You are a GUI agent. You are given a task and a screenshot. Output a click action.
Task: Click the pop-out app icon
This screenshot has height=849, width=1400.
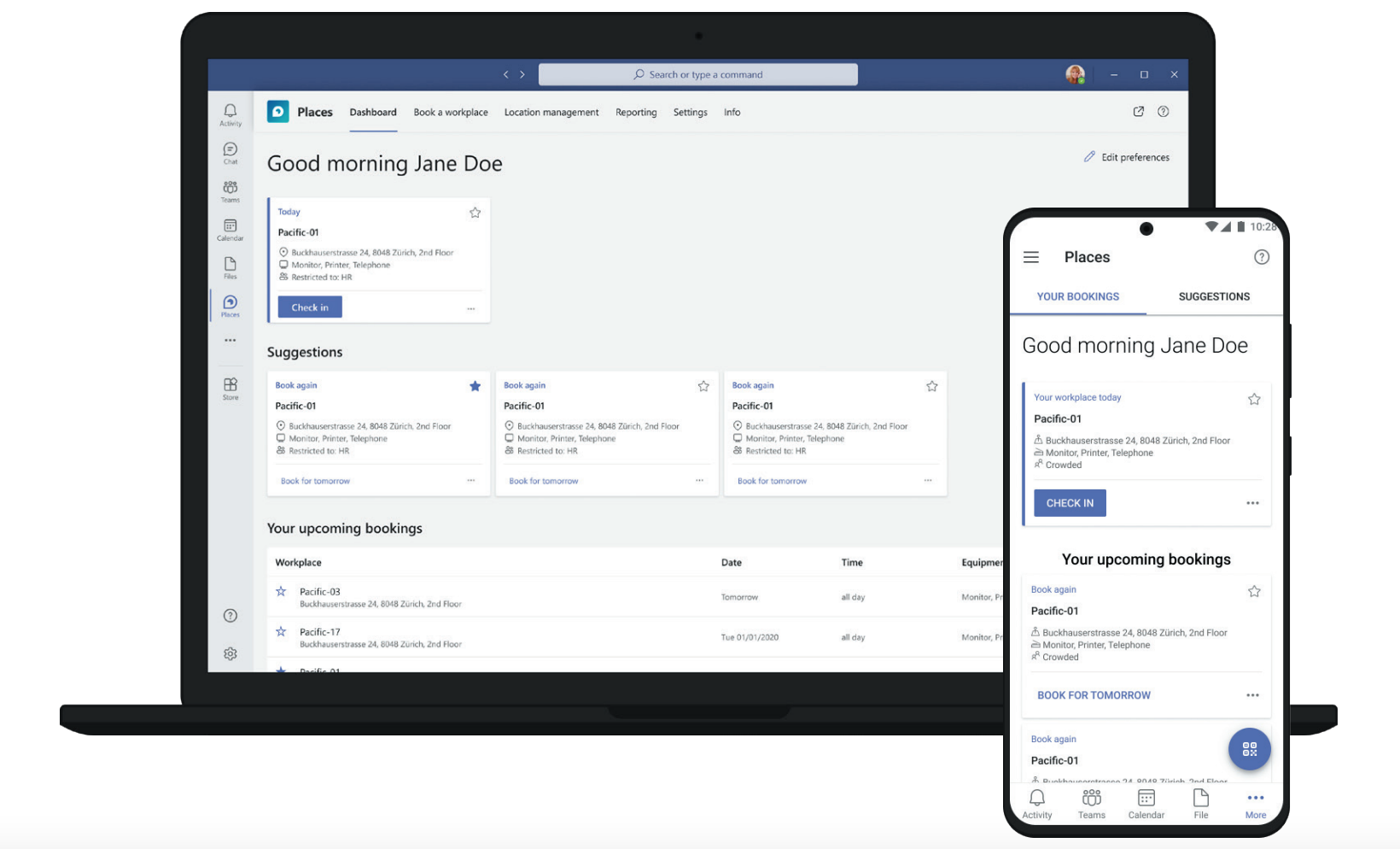coord(1138,112)
